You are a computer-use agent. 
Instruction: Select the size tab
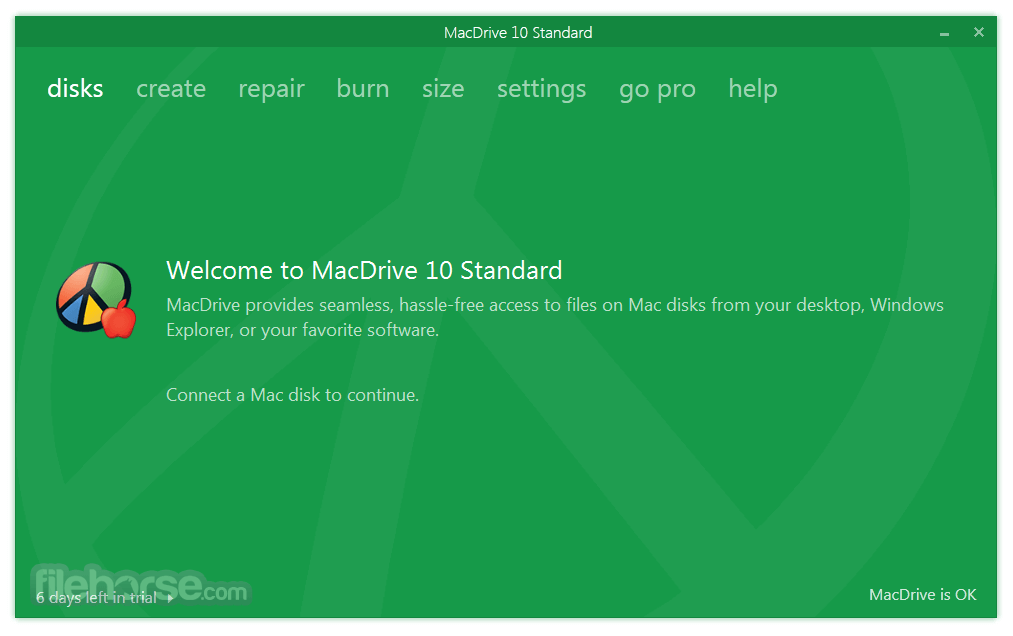tap(443, 89)
